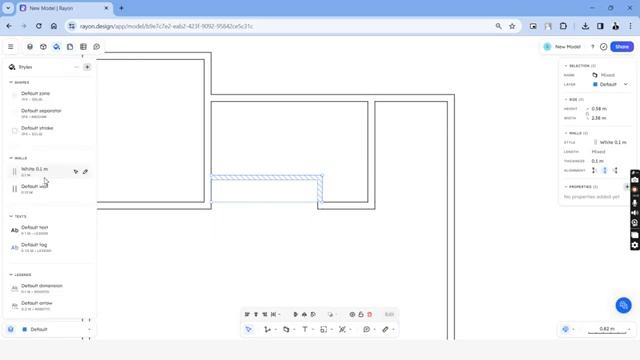Collapse the Texts section in Styles

coord(11,216)
